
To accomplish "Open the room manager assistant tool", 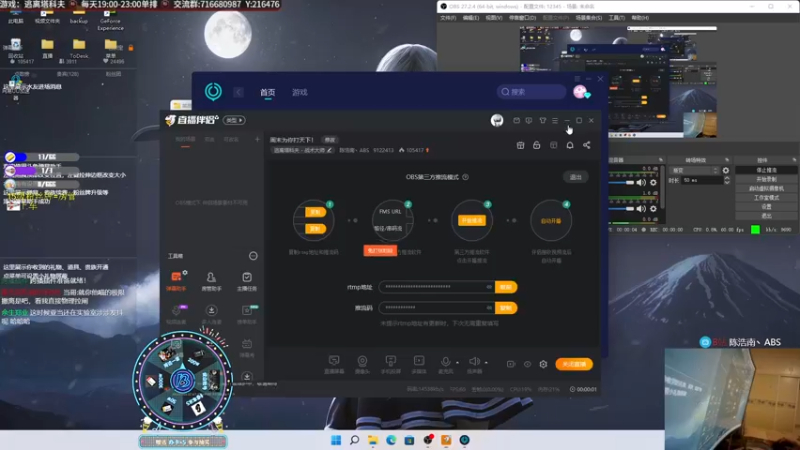I will (x=211, y=281).
